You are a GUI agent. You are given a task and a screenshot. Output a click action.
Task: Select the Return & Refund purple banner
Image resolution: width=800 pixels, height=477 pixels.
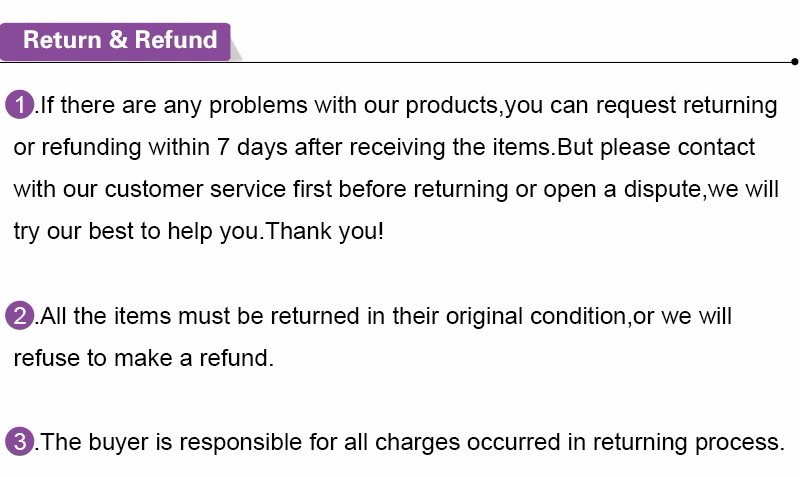[118, 41]
